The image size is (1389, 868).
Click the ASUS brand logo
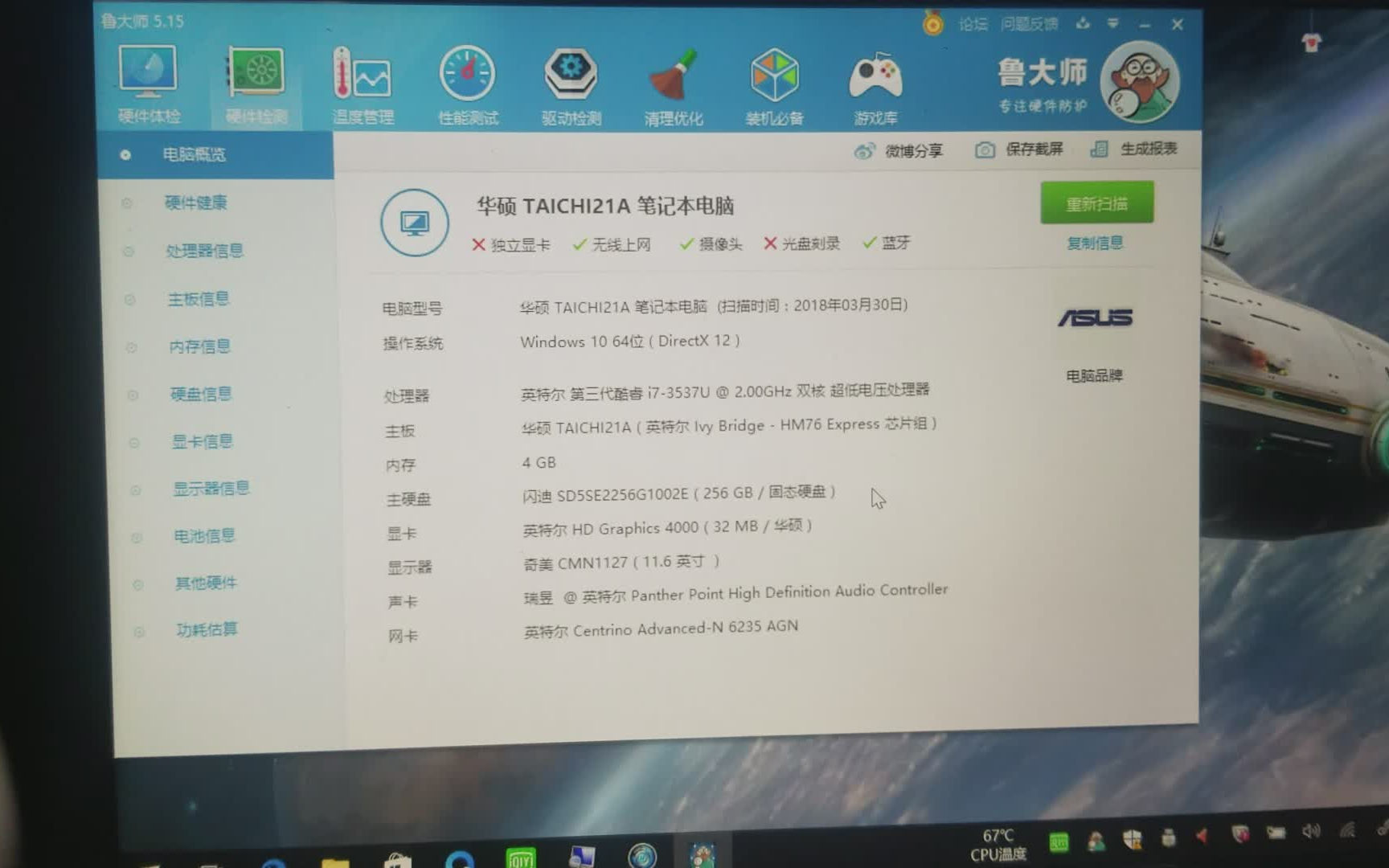pos(1095,318)
